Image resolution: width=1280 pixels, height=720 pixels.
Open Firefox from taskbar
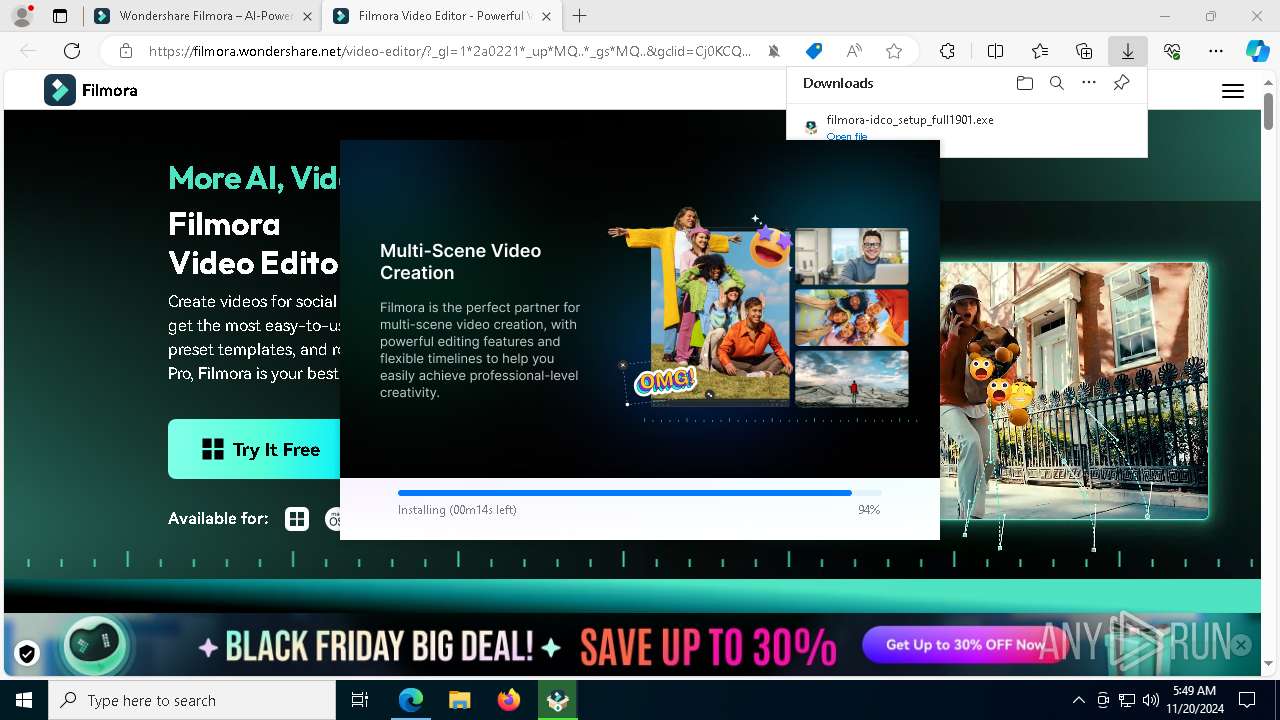point(509,700)
